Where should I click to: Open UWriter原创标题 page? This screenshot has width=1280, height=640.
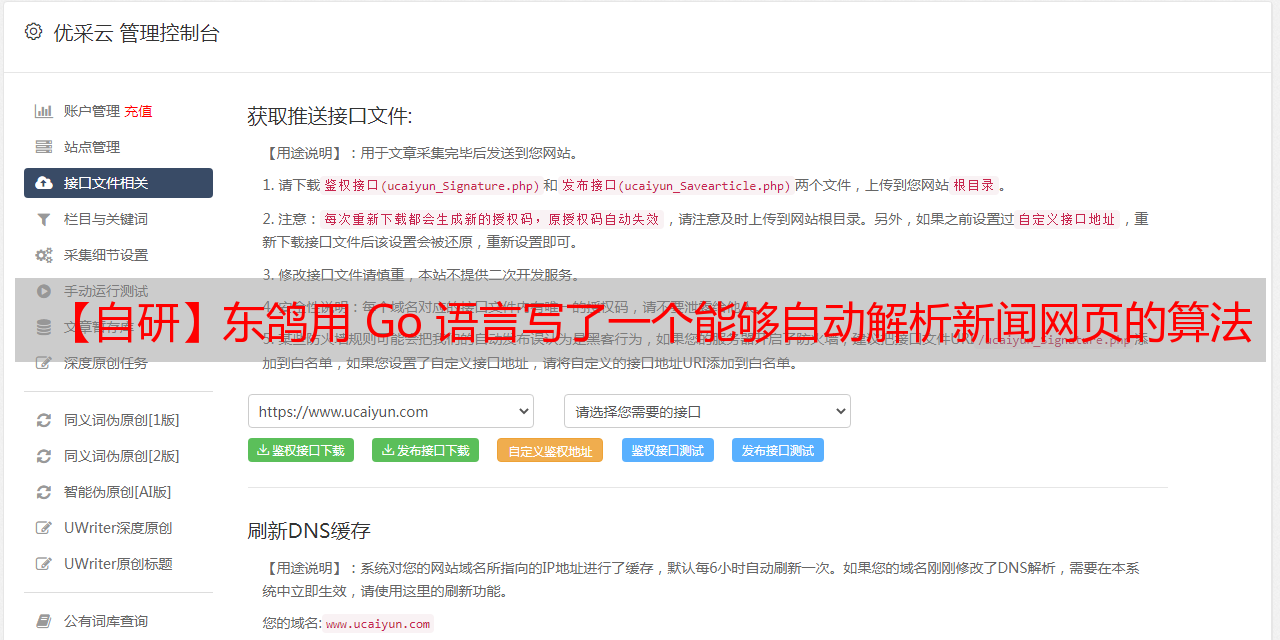118,564
